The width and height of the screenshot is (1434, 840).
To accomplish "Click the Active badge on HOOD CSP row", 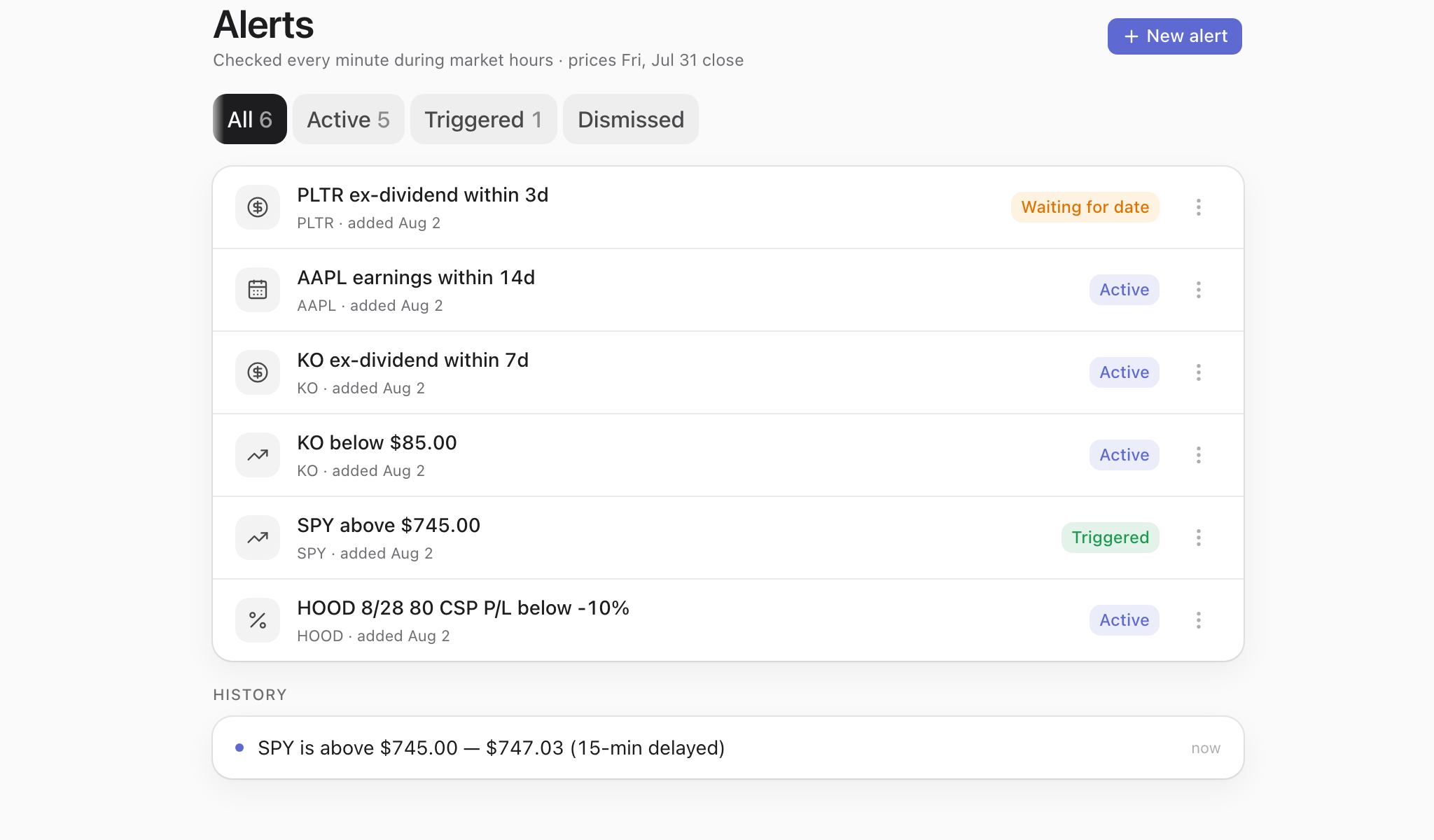I will (x=1125, y=620).
